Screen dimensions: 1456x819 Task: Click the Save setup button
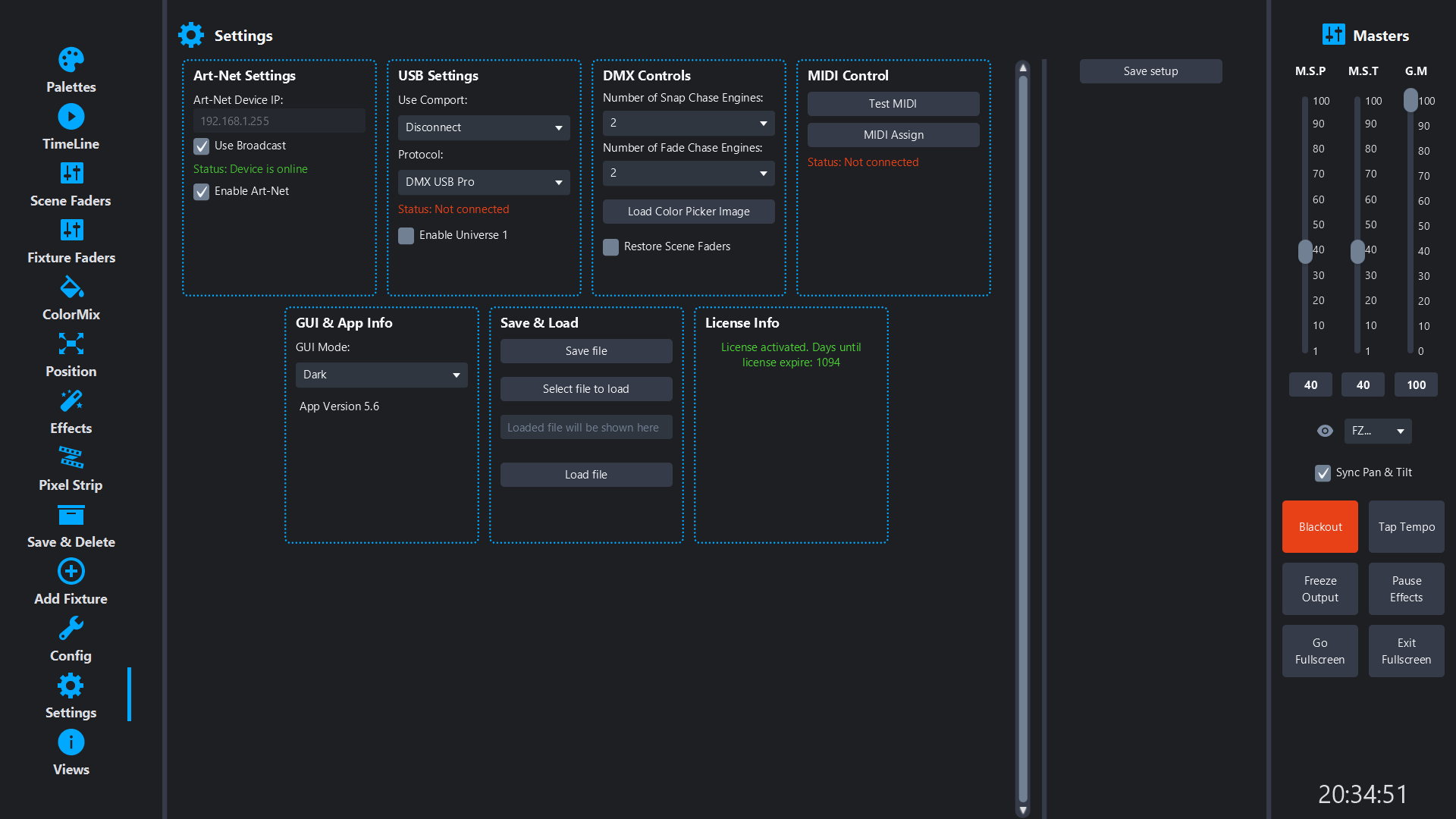(x=1150, y=71)
